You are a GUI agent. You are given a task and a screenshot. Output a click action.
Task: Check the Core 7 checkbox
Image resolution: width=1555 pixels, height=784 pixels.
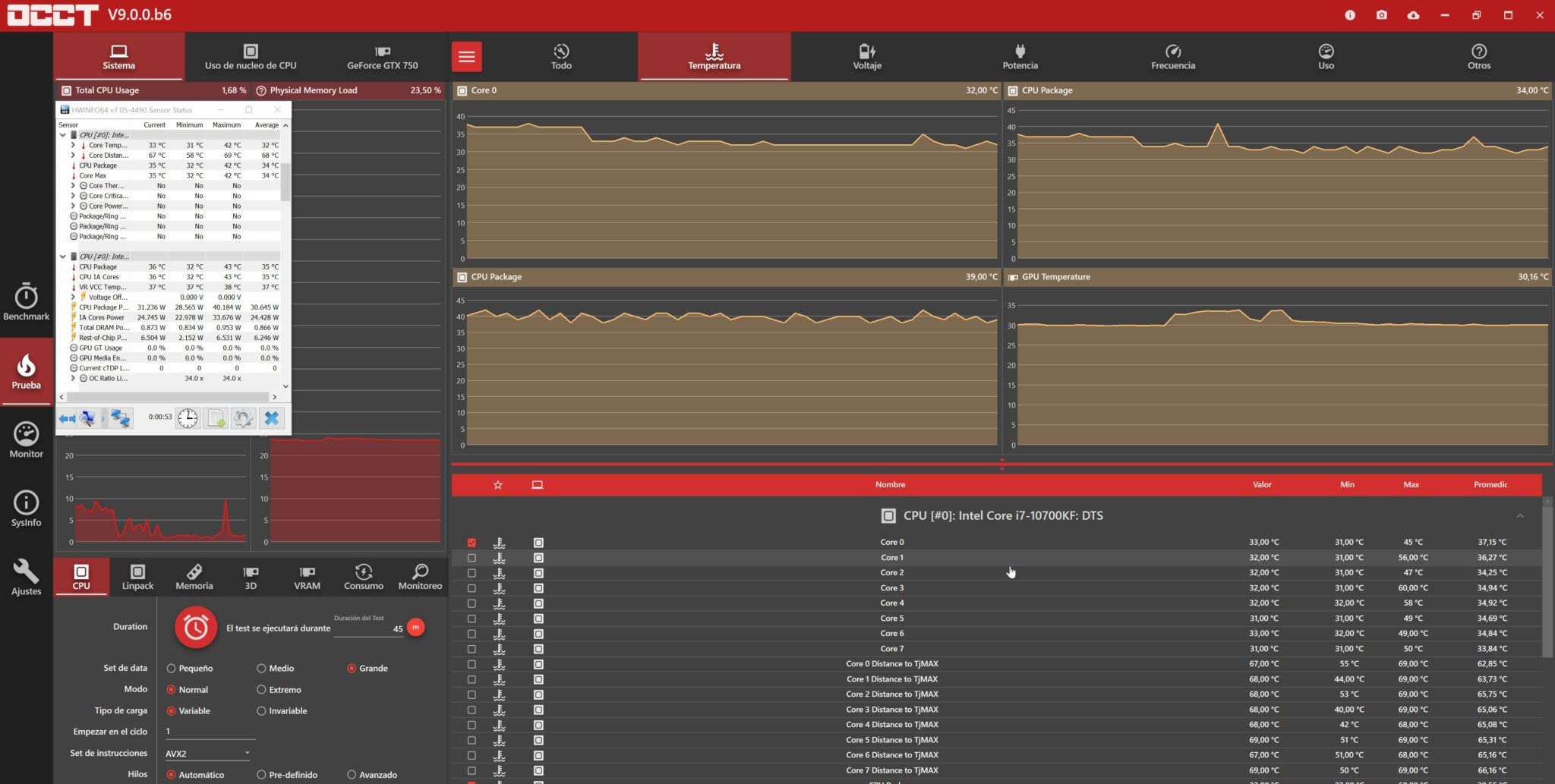[472, 649]
